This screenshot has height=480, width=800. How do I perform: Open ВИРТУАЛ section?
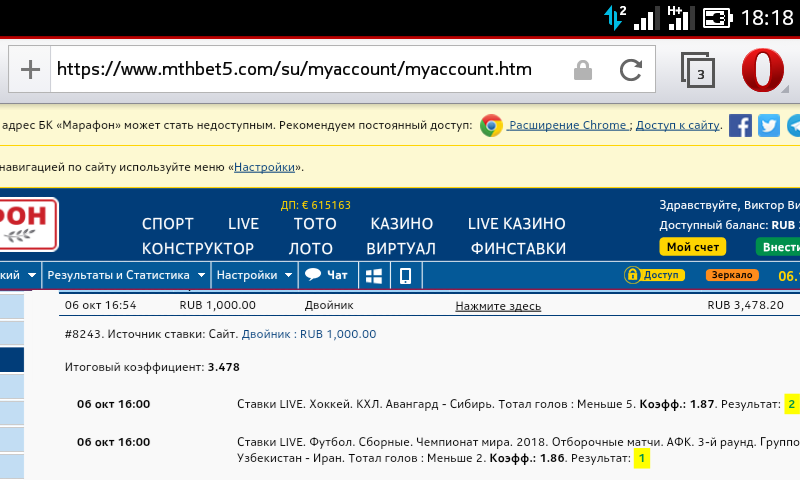401,248
